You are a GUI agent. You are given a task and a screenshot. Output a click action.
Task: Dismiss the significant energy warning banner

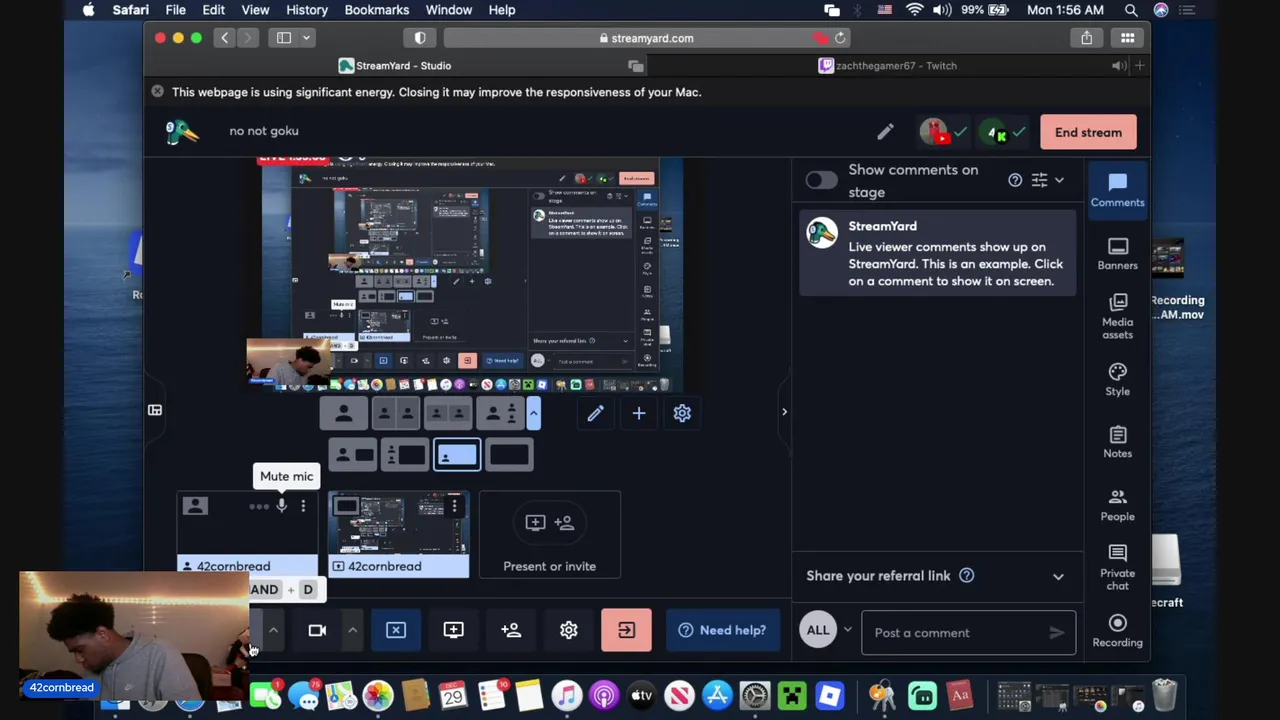[x=157, y=92]
